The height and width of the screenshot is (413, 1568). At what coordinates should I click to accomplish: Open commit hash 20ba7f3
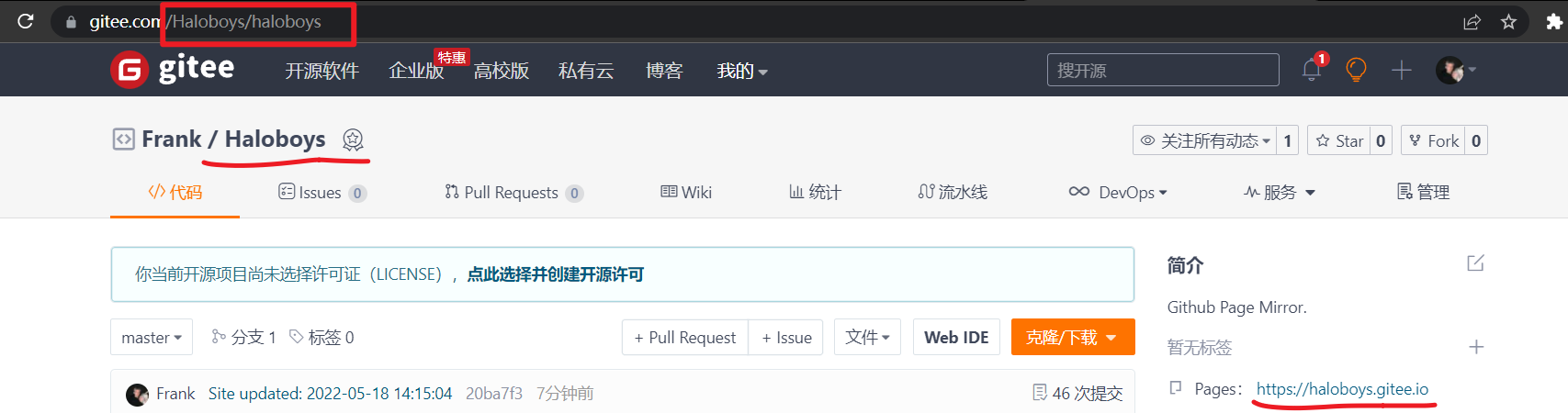(x=494, y=394)
